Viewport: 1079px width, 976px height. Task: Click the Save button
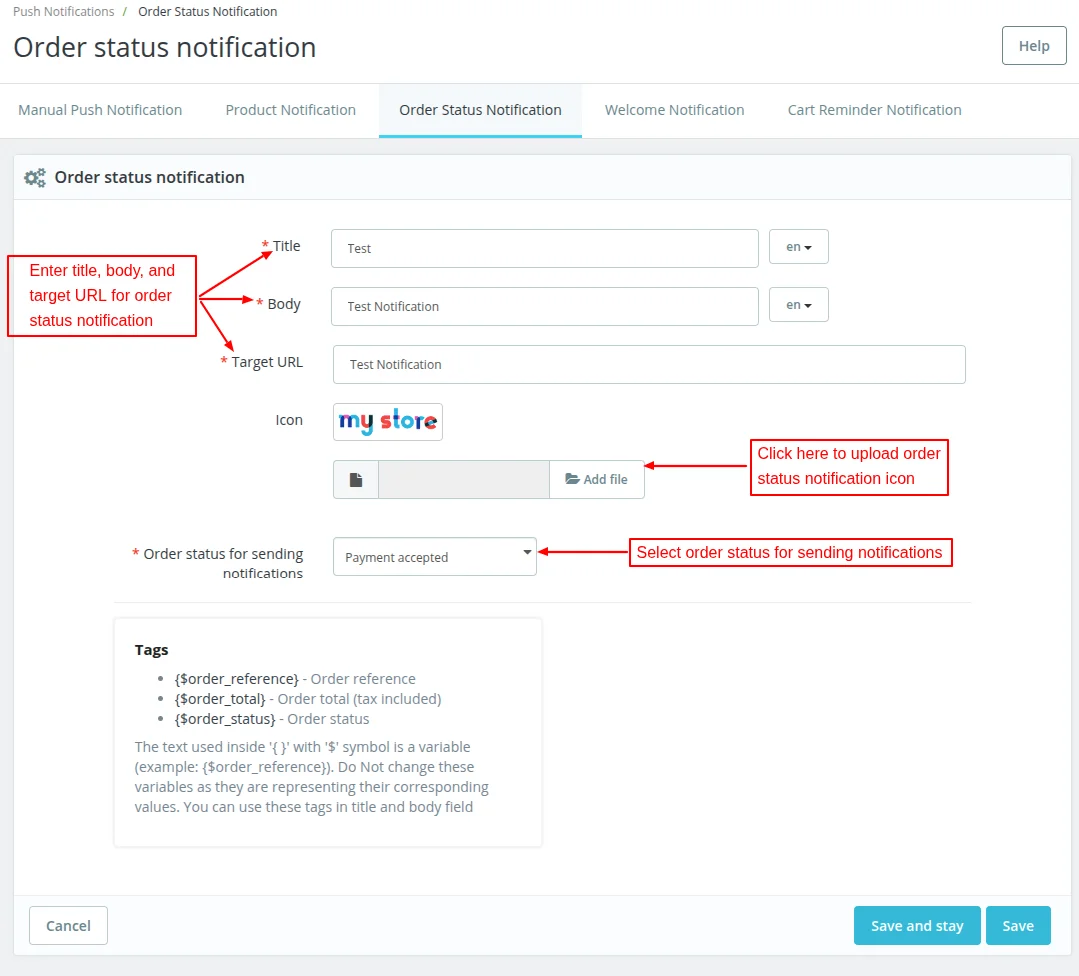click(1018, 925)
